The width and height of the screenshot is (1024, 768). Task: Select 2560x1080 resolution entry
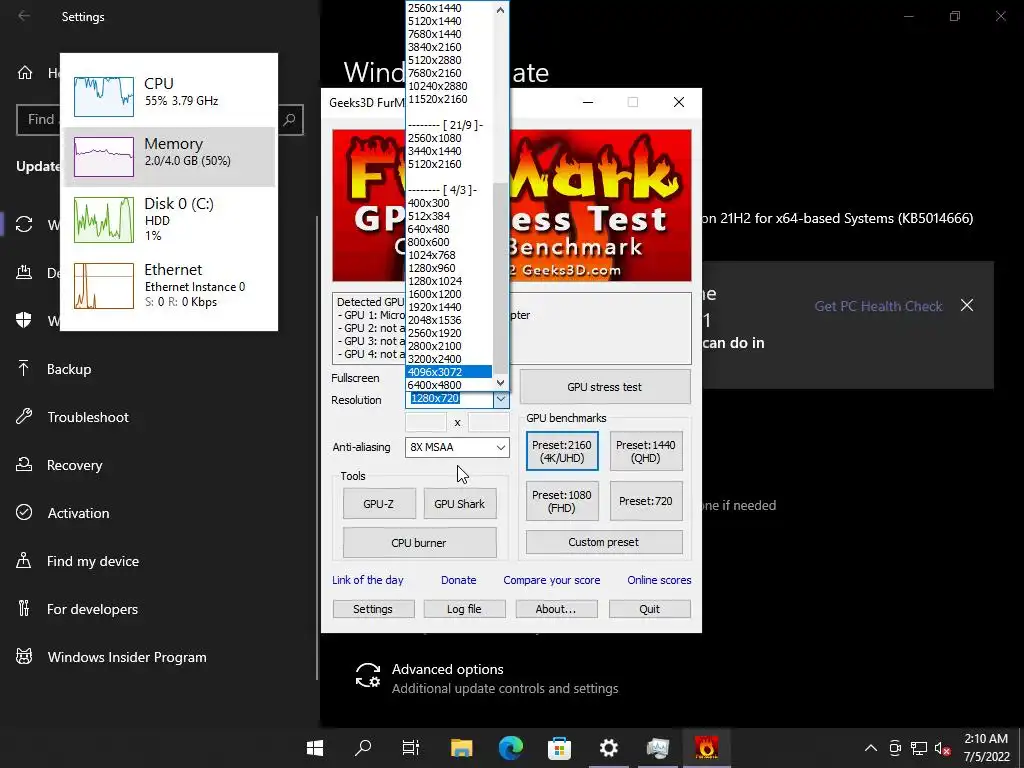(x=449, y=138)
